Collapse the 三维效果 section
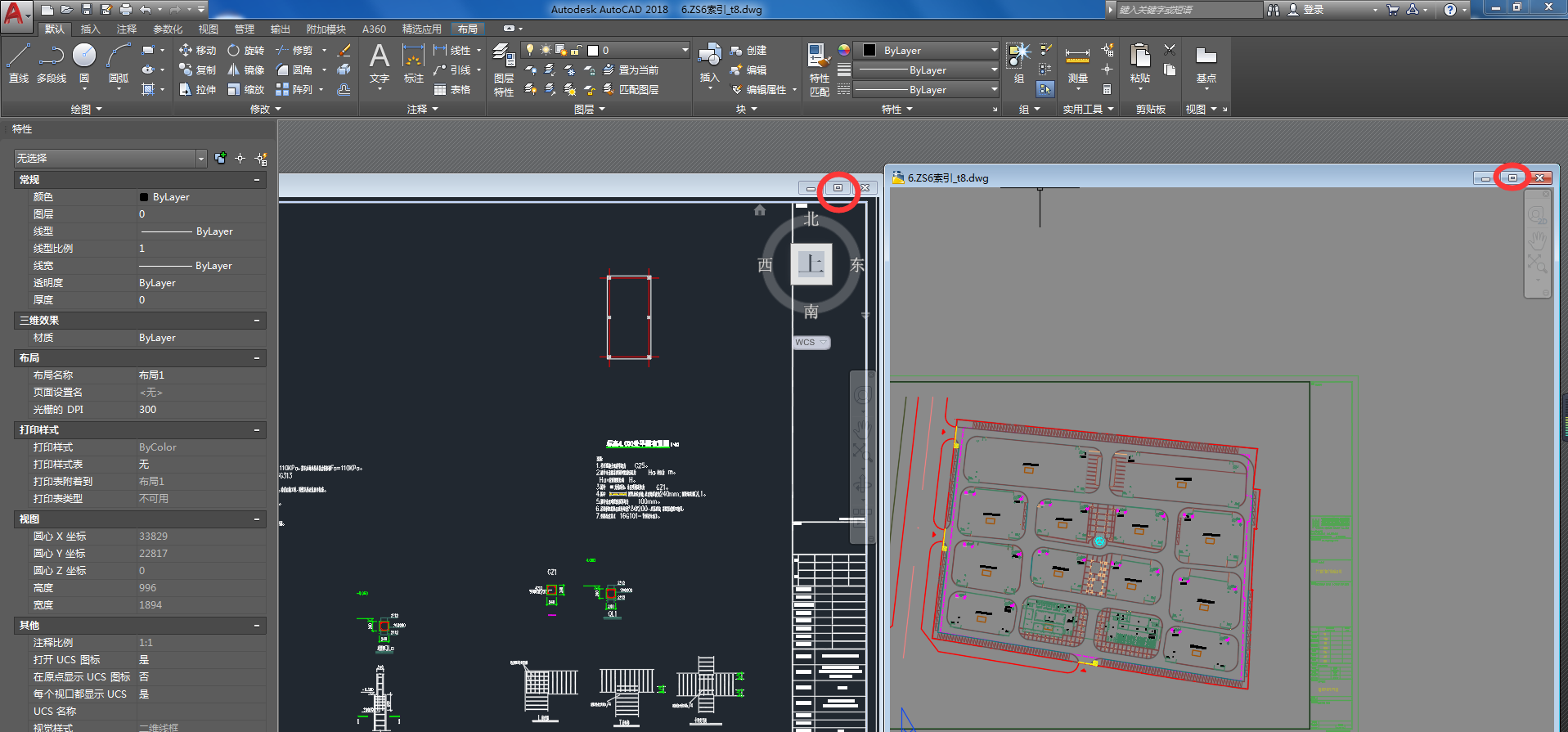The height and width of the screenshot is (732, 1568). (x=257, y=320)
